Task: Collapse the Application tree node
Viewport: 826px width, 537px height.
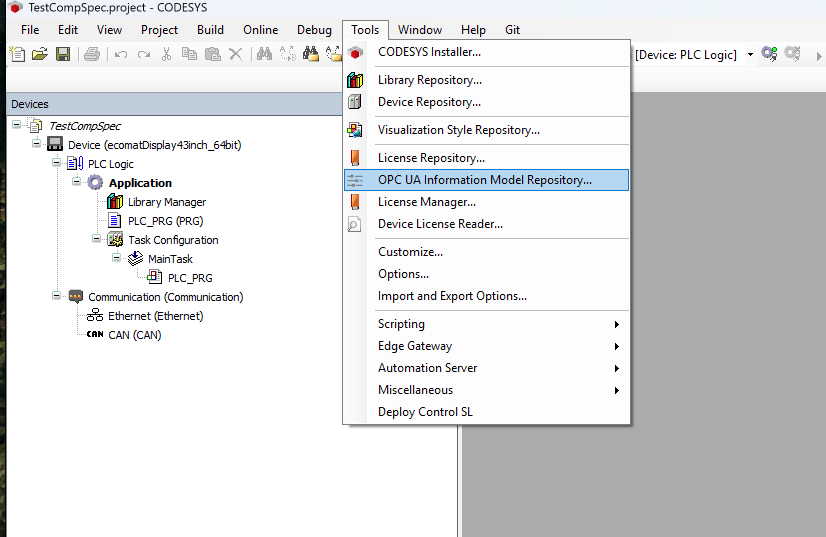Action: point(76,181)
